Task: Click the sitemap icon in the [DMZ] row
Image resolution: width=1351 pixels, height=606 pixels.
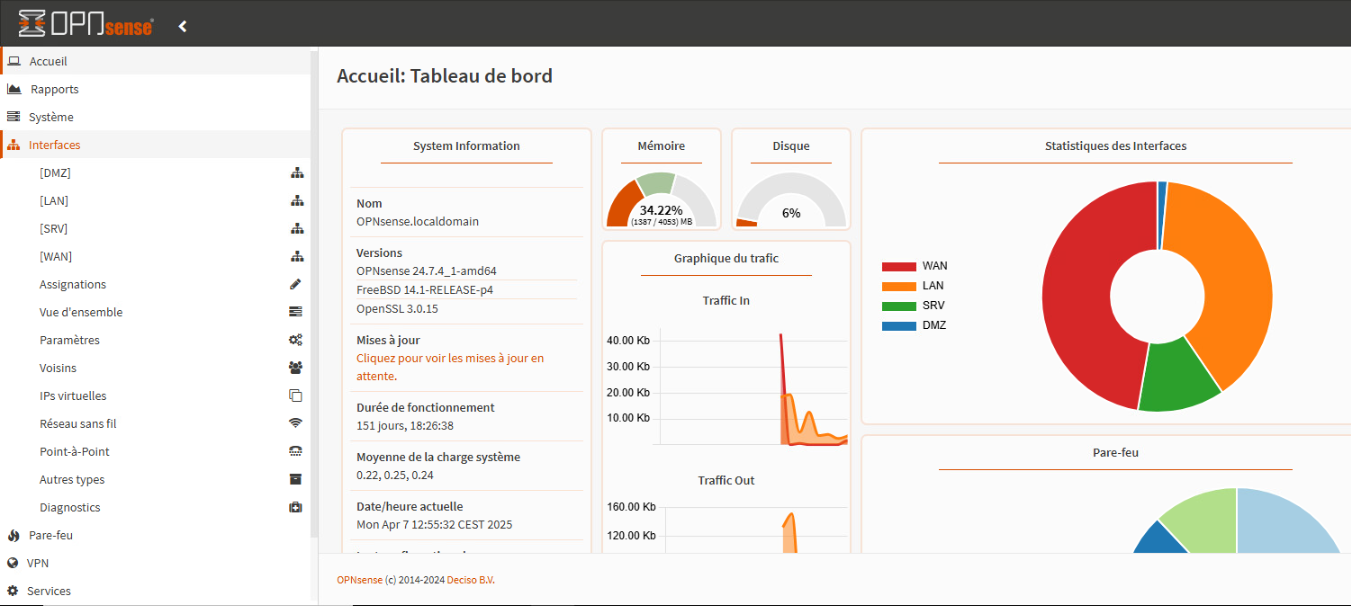Action: (297, 173)
